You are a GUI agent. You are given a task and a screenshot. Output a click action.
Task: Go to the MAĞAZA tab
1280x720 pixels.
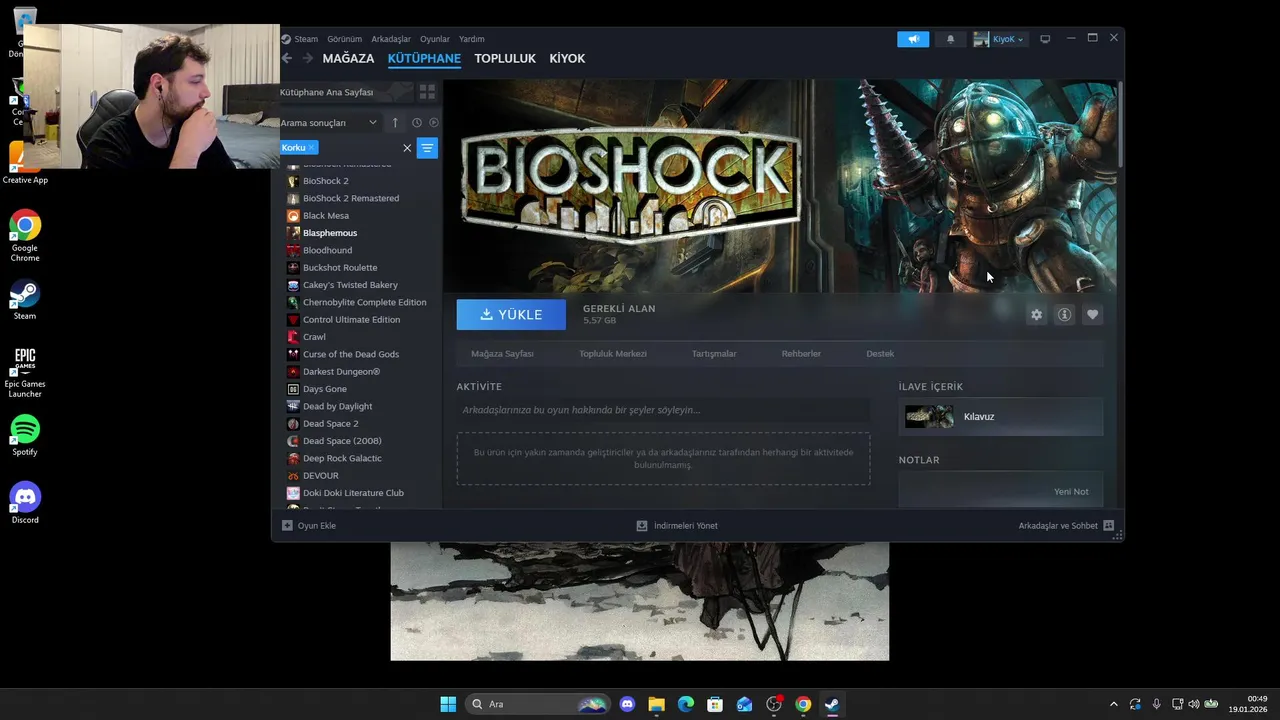coord(348,58)
